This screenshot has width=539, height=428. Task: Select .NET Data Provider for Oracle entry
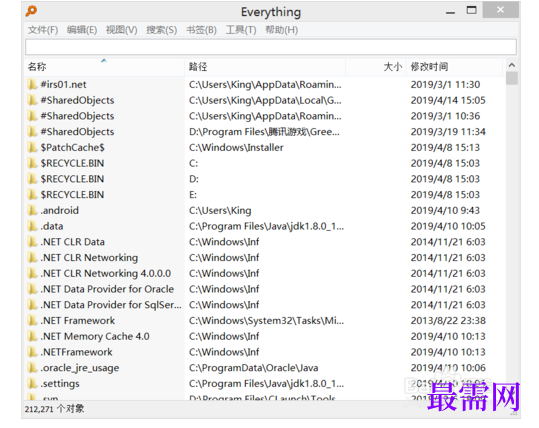click(107, 289)
